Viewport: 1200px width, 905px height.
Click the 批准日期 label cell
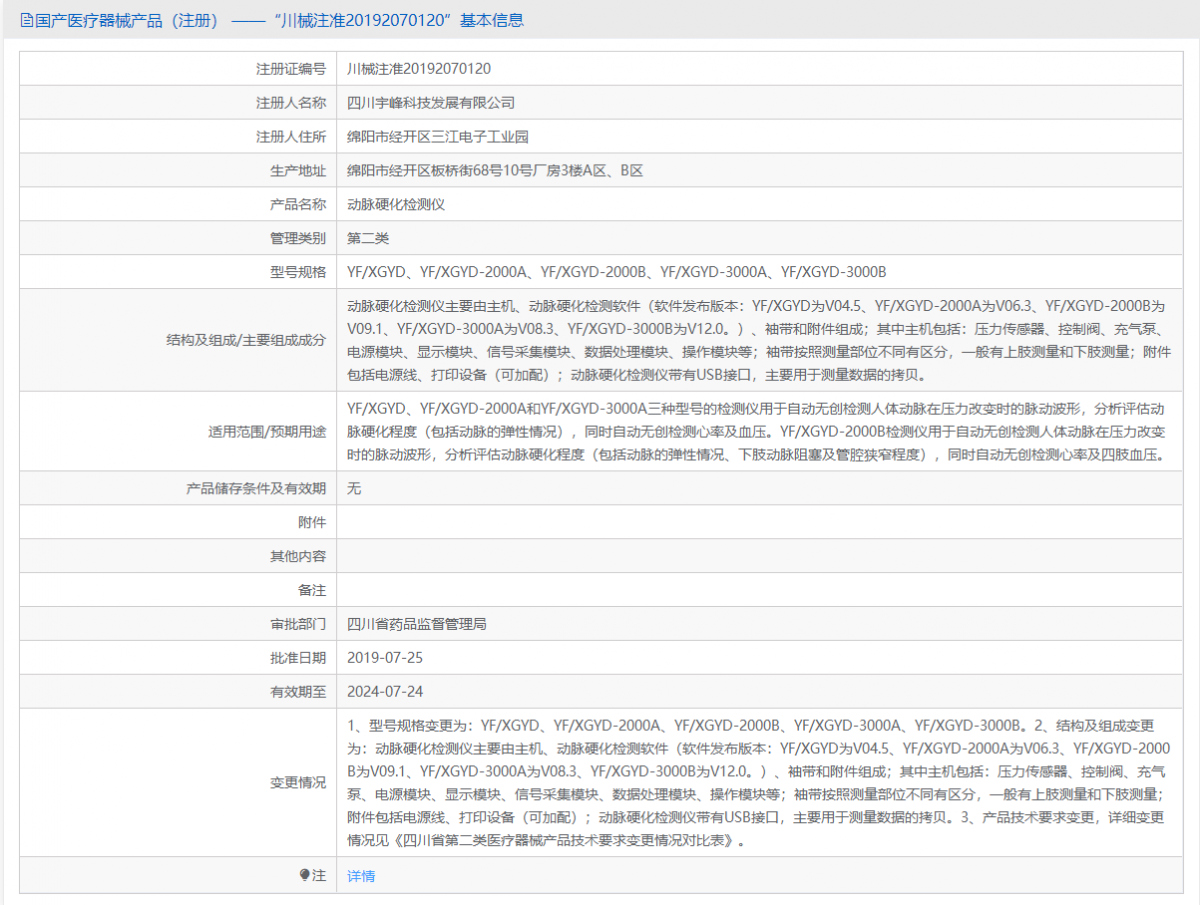coord(178,658)
